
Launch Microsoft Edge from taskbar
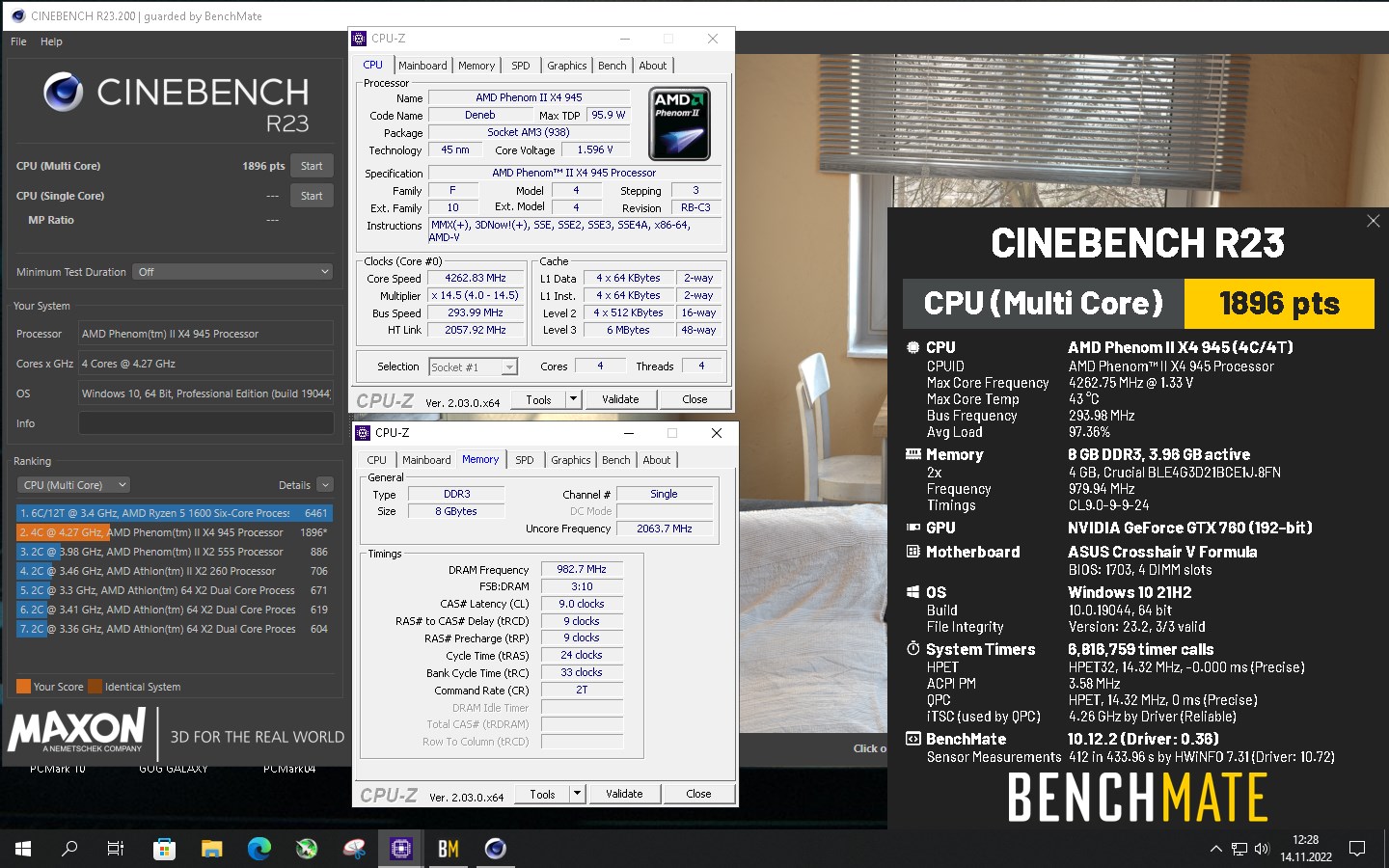[259, 849]
